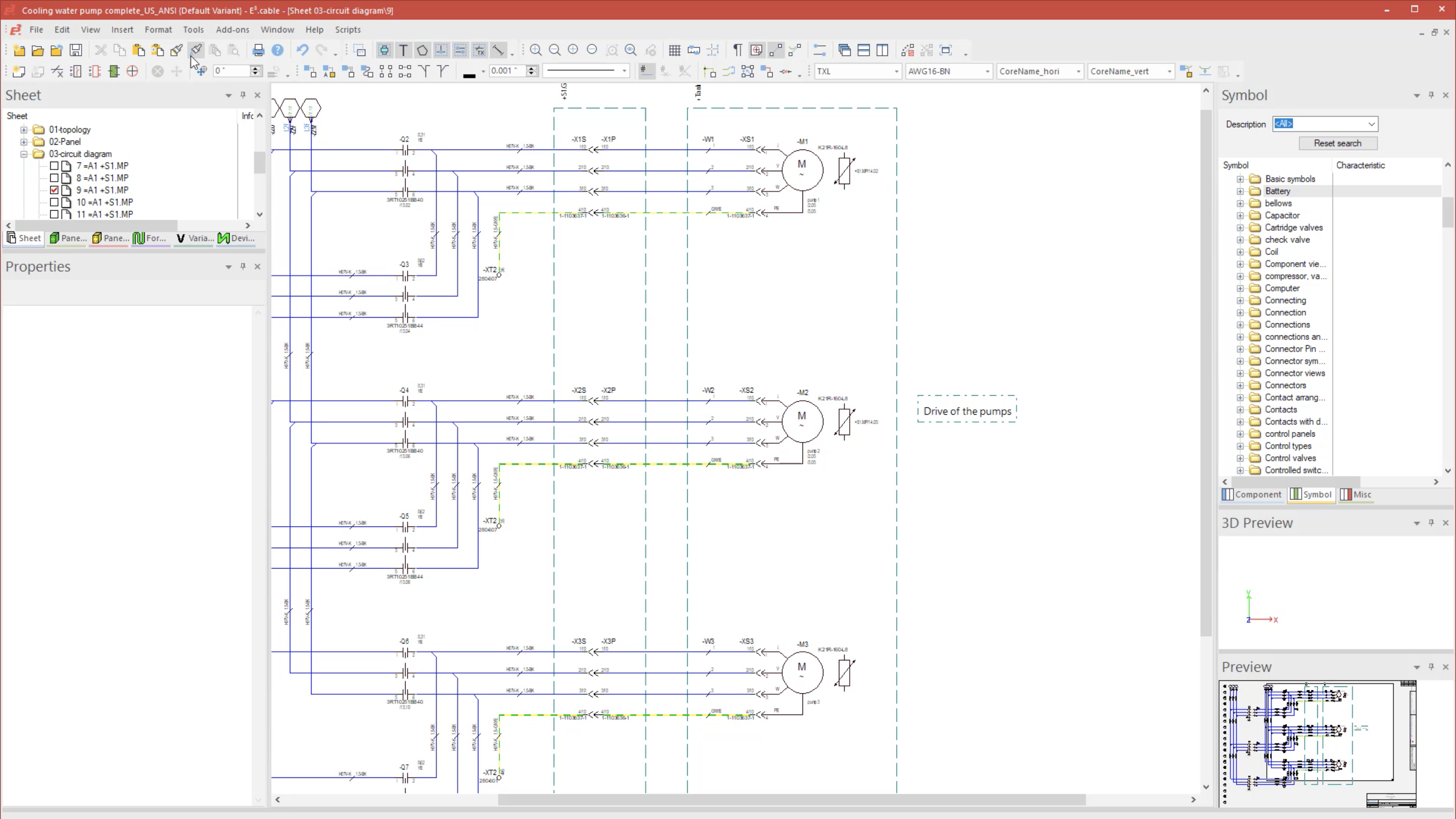Check the box for sheet 7 =A1 +S1.MP

pyautogui.click(x=54, y=166)
